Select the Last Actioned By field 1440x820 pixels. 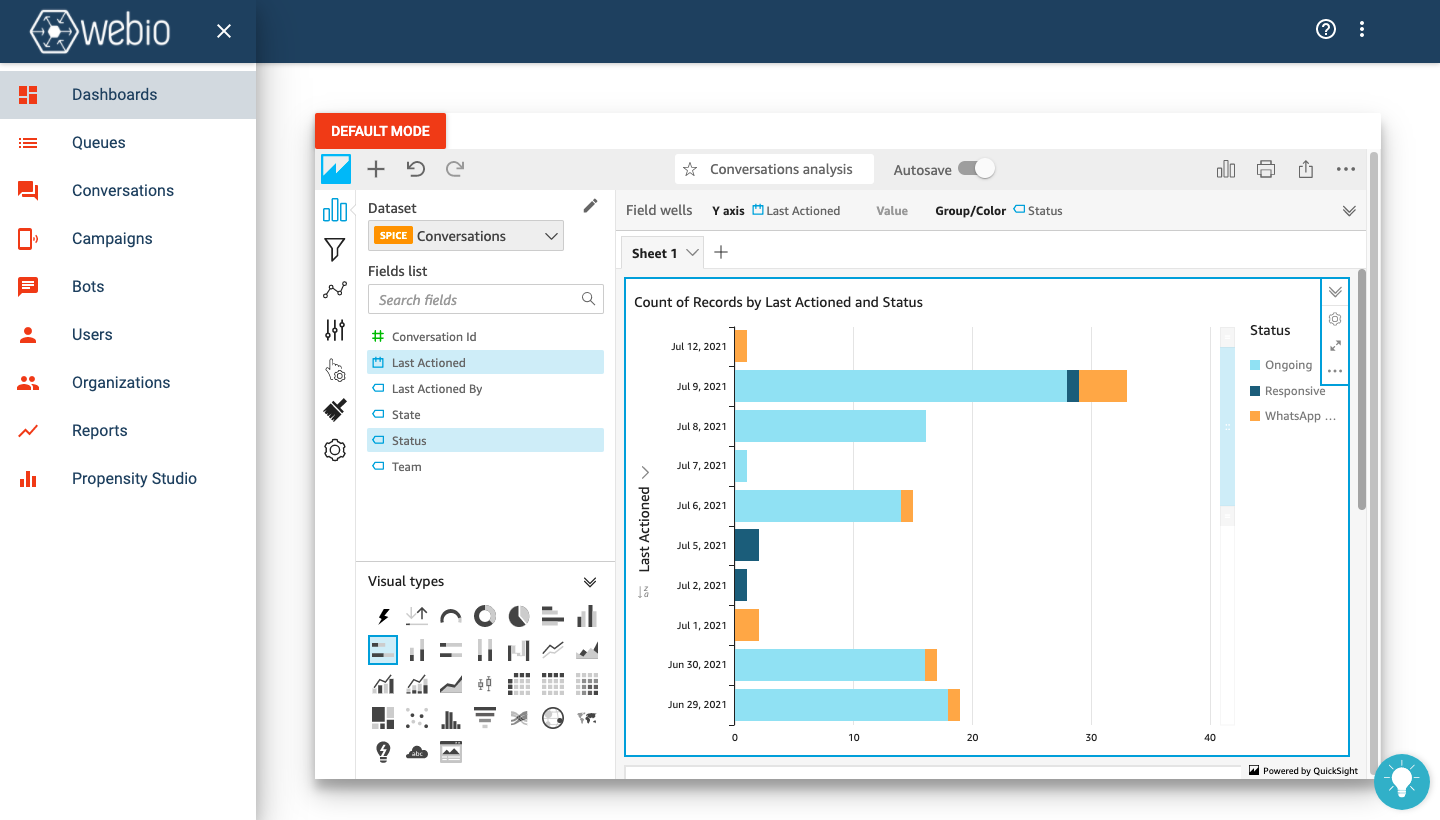pos(437,389)
